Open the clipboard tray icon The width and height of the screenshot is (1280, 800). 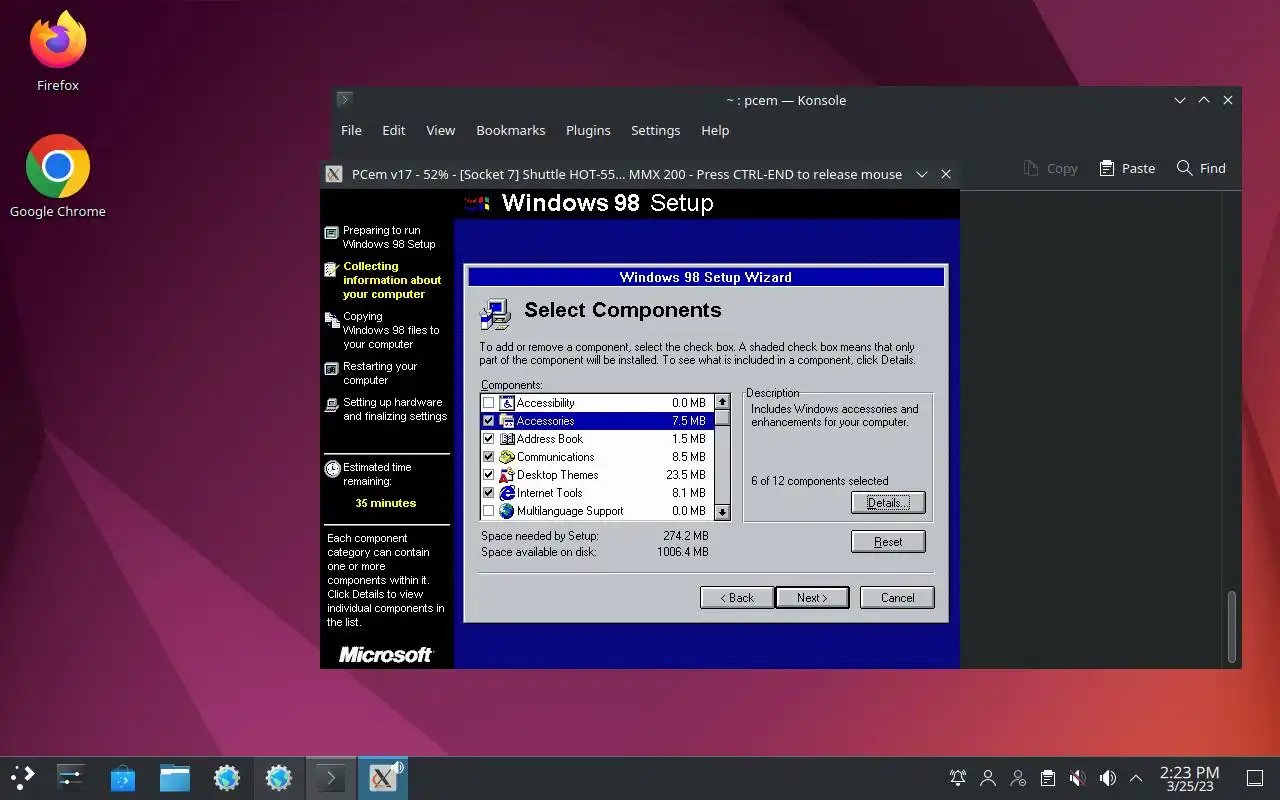click(x=1048, y=778)
